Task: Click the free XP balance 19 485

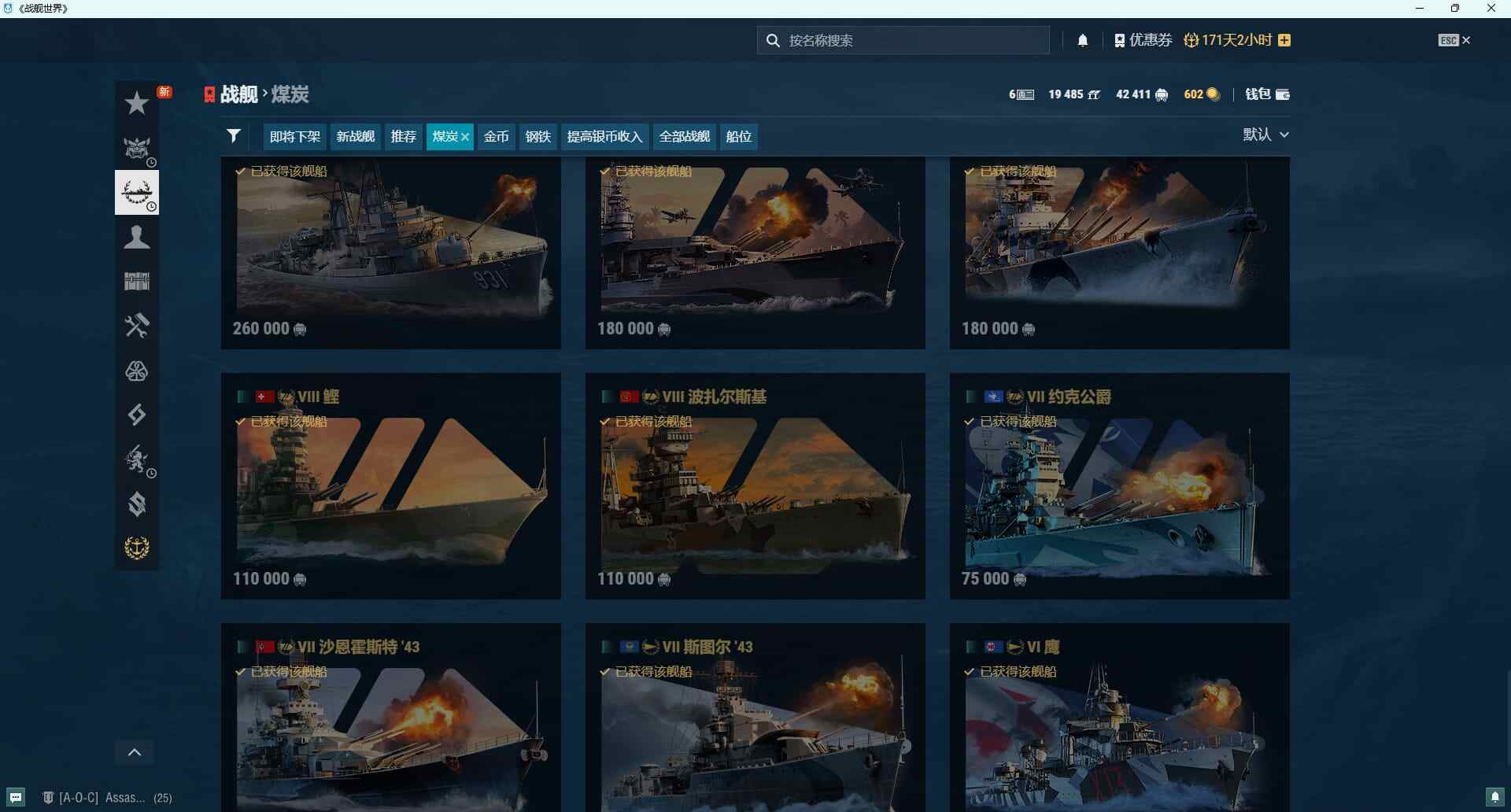Action: pyautogui.click(x=1073, y=94)
